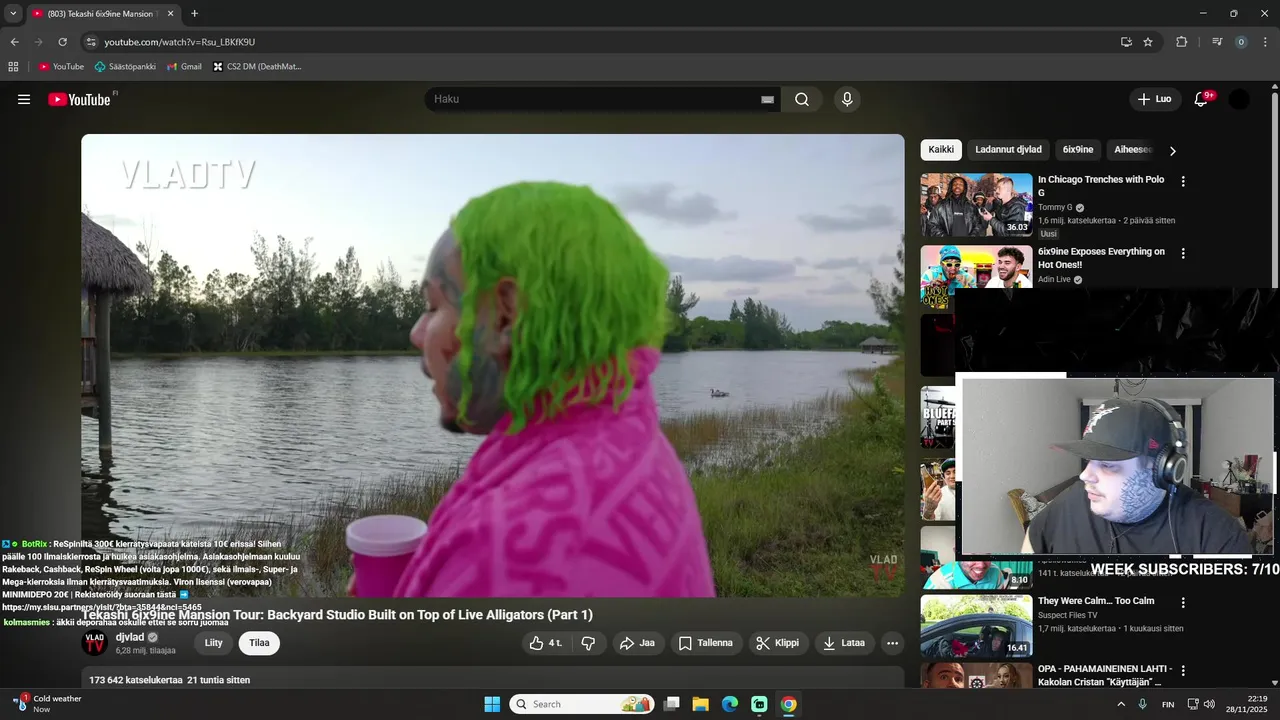Open a new browser tab
This screenshot has height=720, width=1280.
[194, 14]
